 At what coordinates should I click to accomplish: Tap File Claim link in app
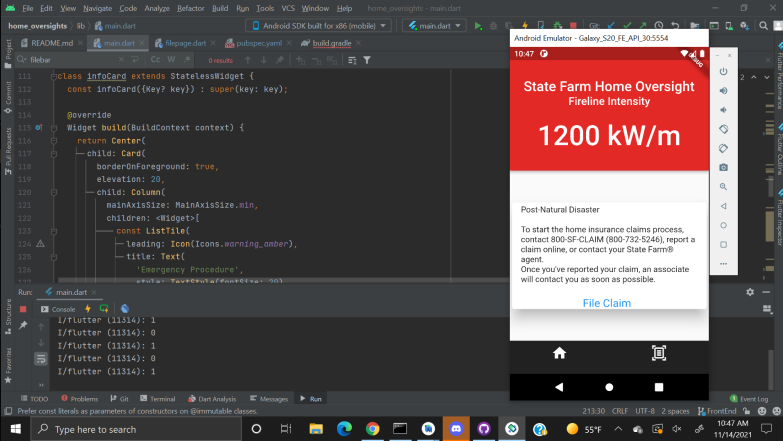[606, 303]
